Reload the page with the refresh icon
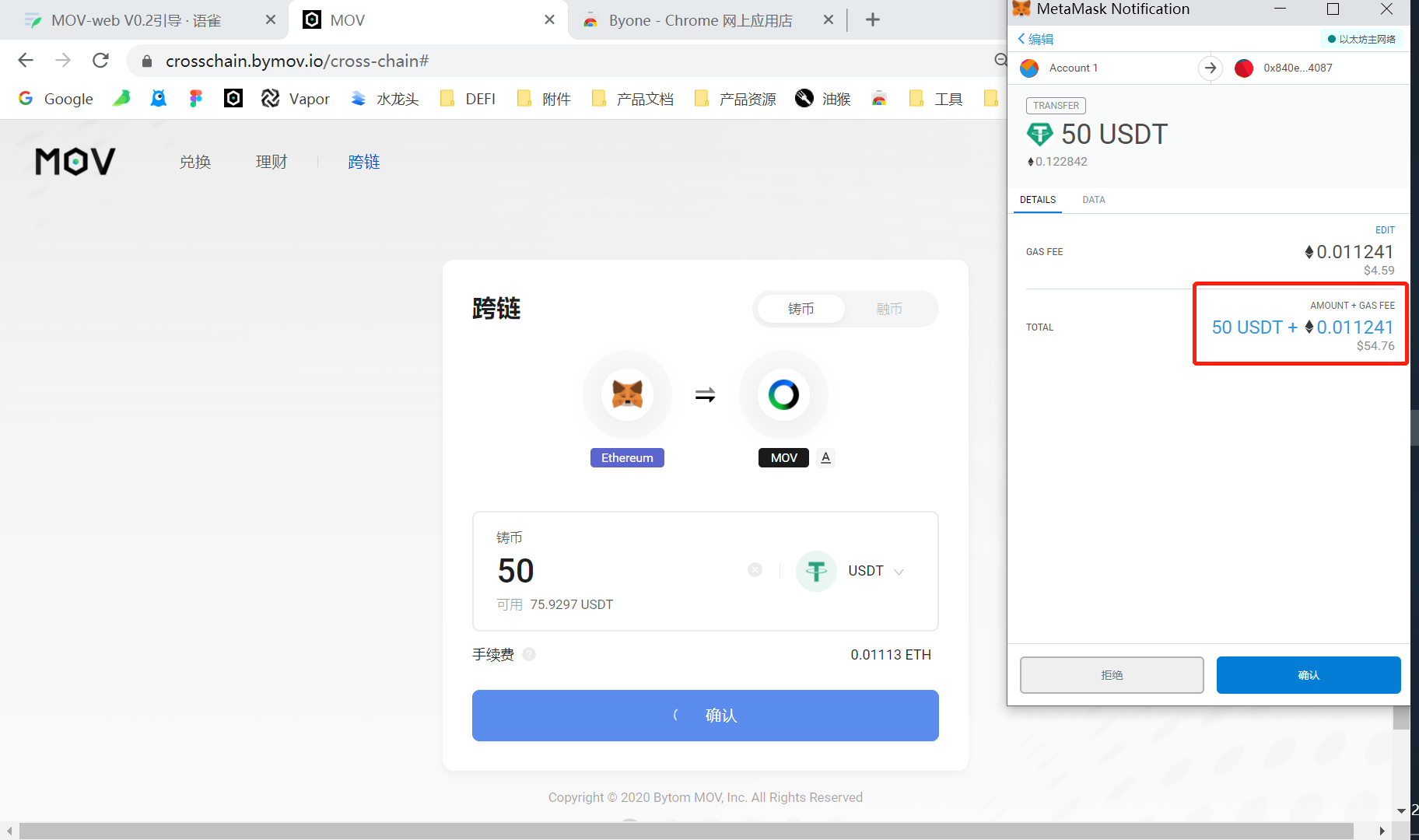Viewport: 1419px width, 840px height. [100, 61]
